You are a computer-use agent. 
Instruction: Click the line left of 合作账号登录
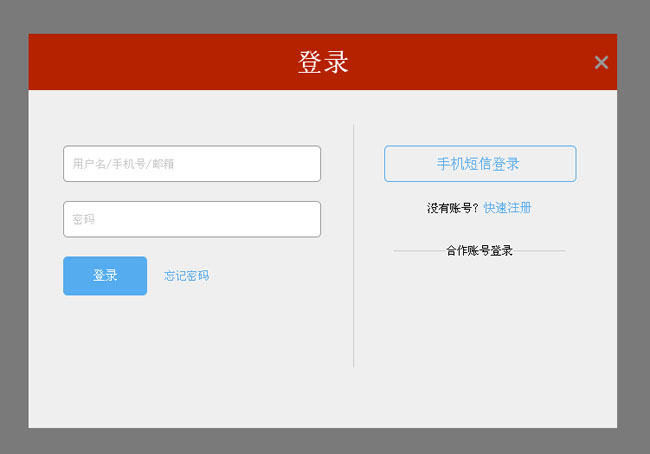point(418,251)
